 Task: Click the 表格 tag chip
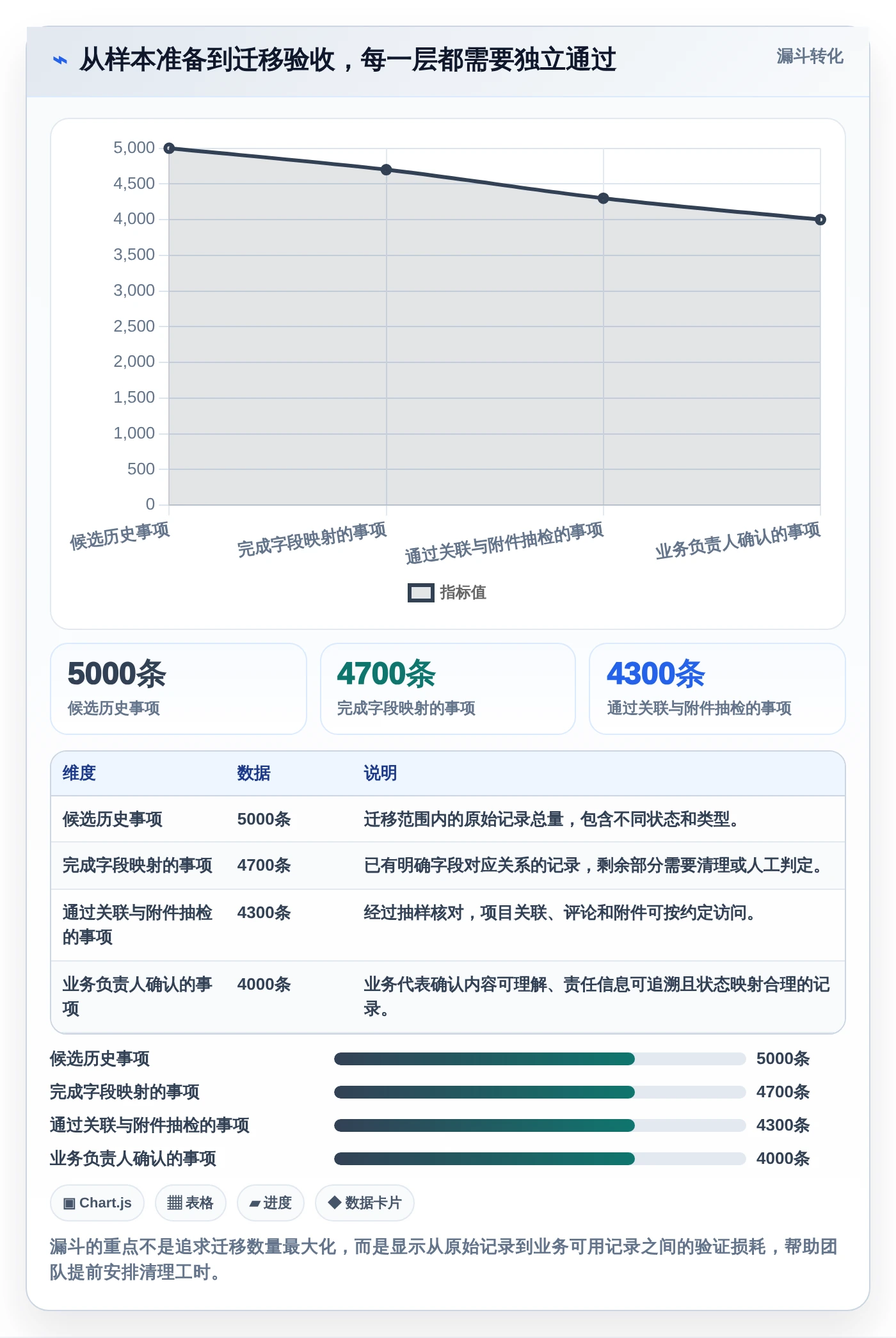click(x=190, y=1203)
